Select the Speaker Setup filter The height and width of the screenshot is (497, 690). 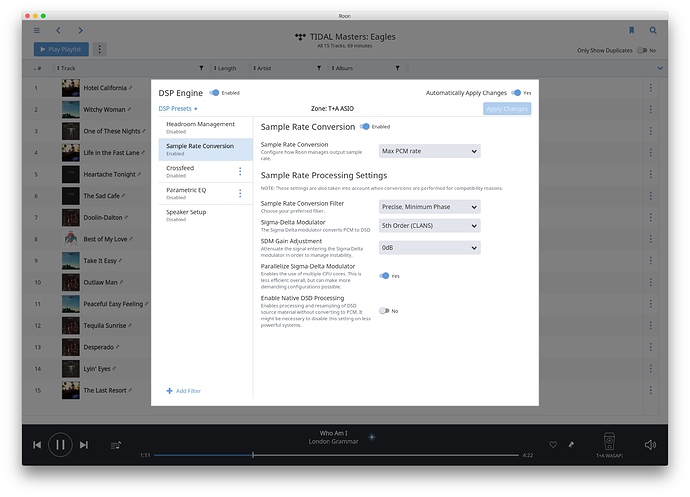pos(206,215)
